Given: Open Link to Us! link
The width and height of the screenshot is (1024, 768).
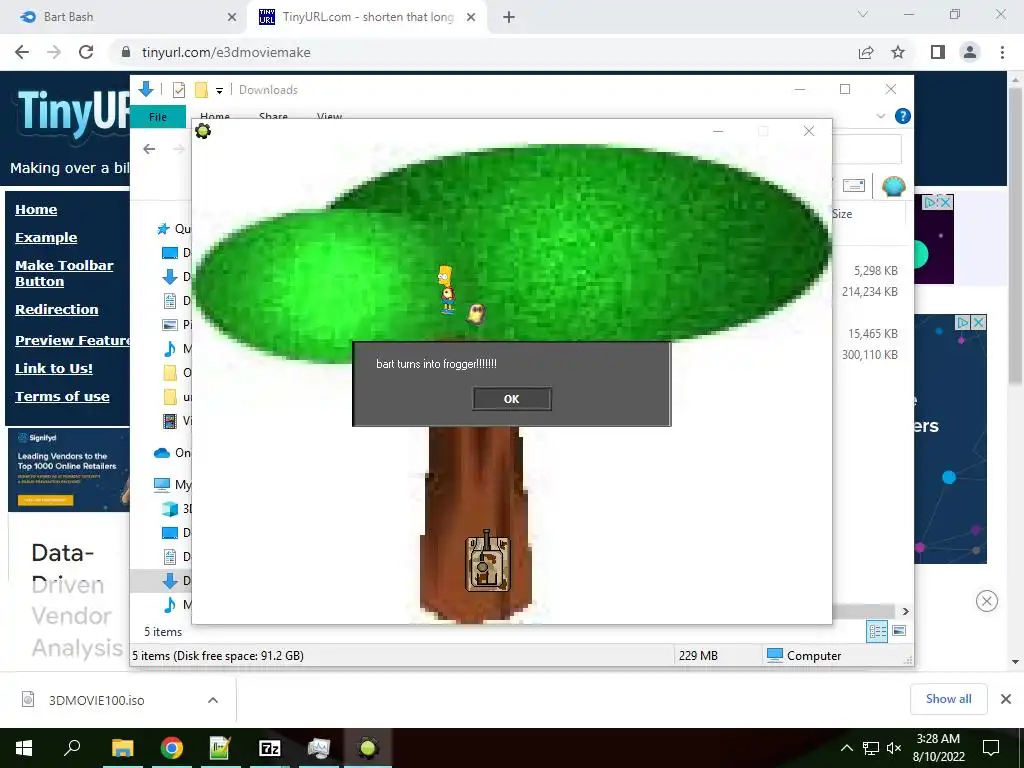Looking at the screenshot, I should pos(54,368).
